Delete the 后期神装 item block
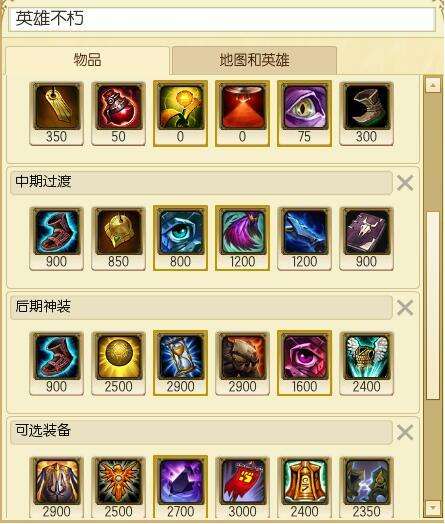This screenshot has width=445, height=524. [405, 307]
